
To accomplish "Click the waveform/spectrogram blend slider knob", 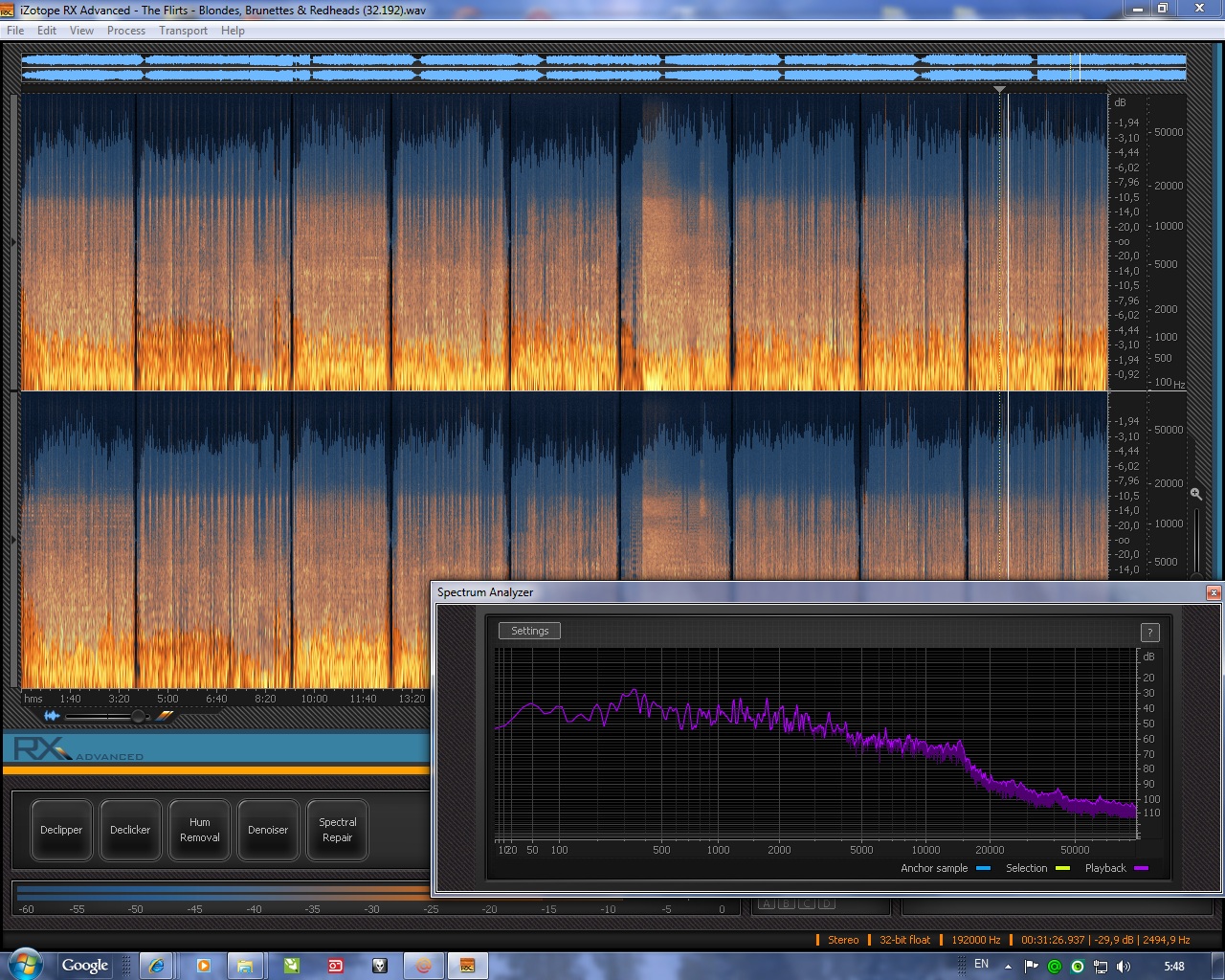I will click(138, 716).
